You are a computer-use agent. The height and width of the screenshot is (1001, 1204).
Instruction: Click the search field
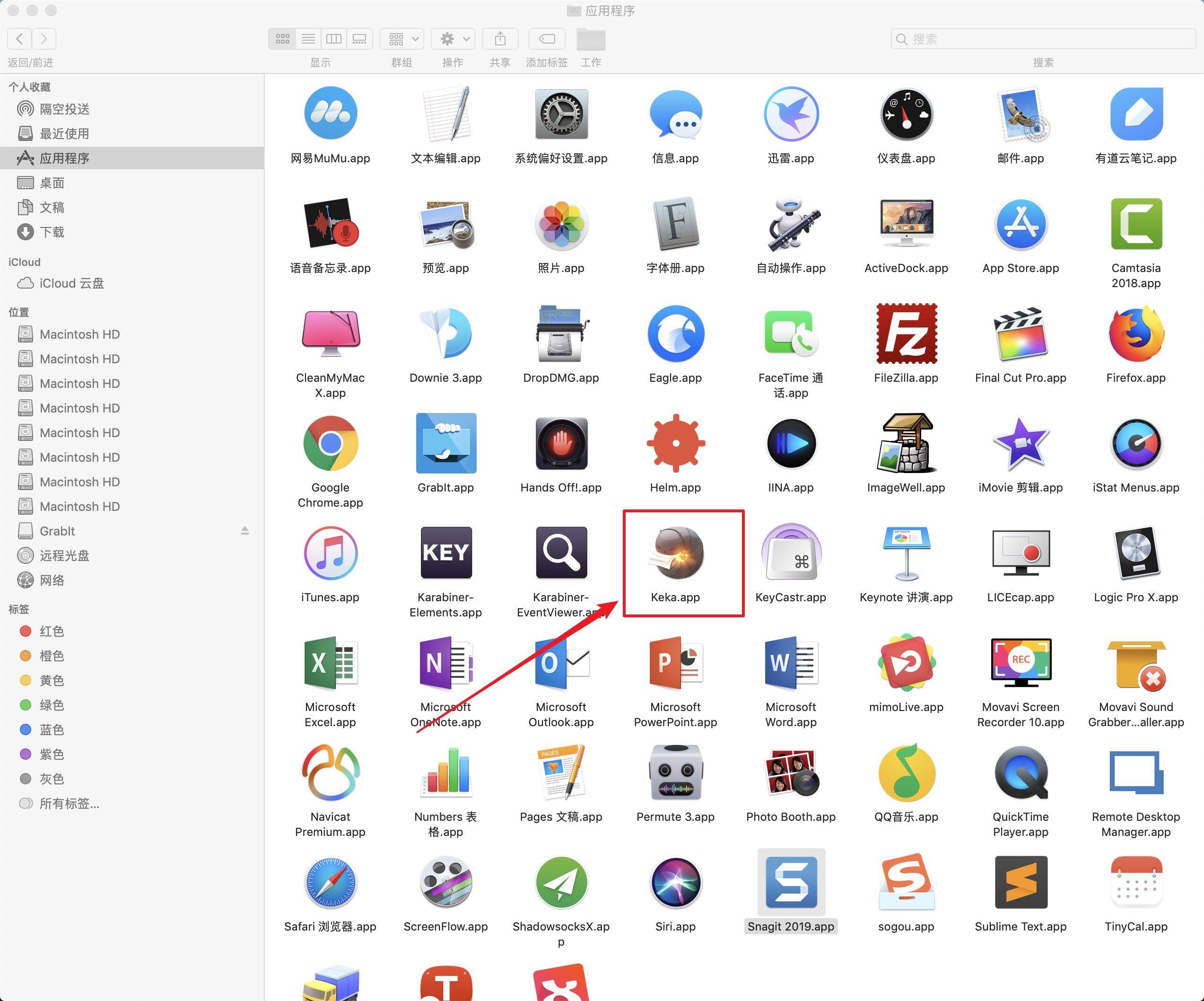[1044, 38]
